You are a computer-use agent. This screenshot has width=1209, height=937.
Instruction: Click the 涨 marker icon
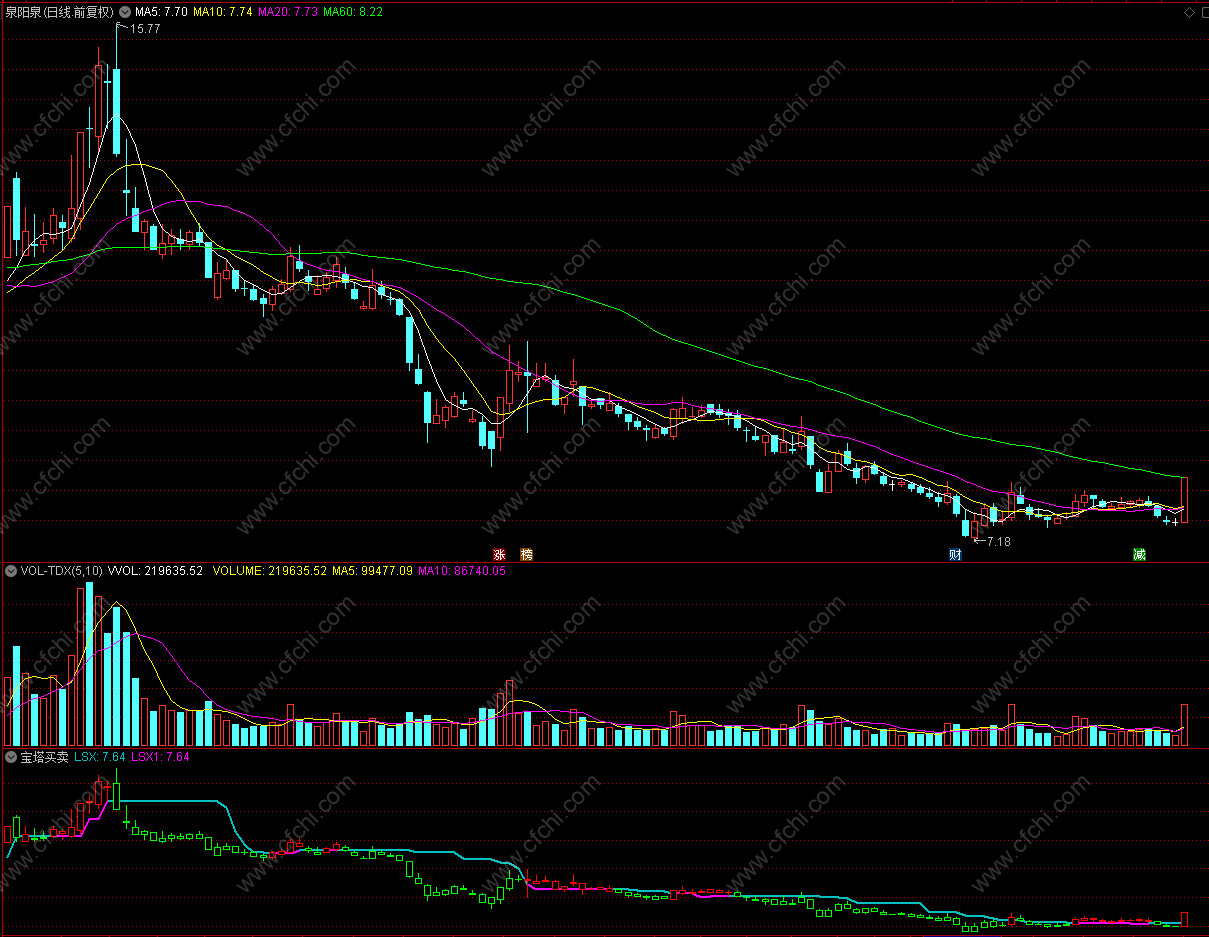click(x=498, y=554)
